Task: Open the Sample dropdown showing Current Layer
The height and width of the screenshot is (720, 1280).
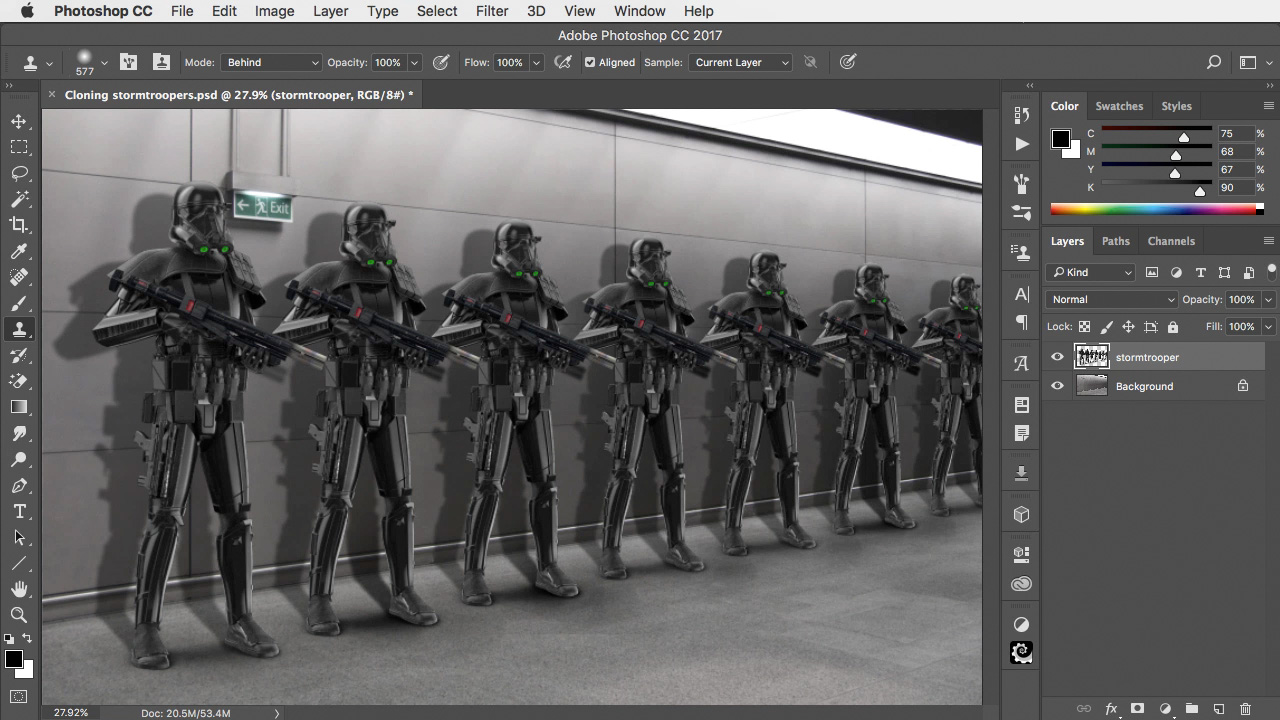Action: [740, 62]
